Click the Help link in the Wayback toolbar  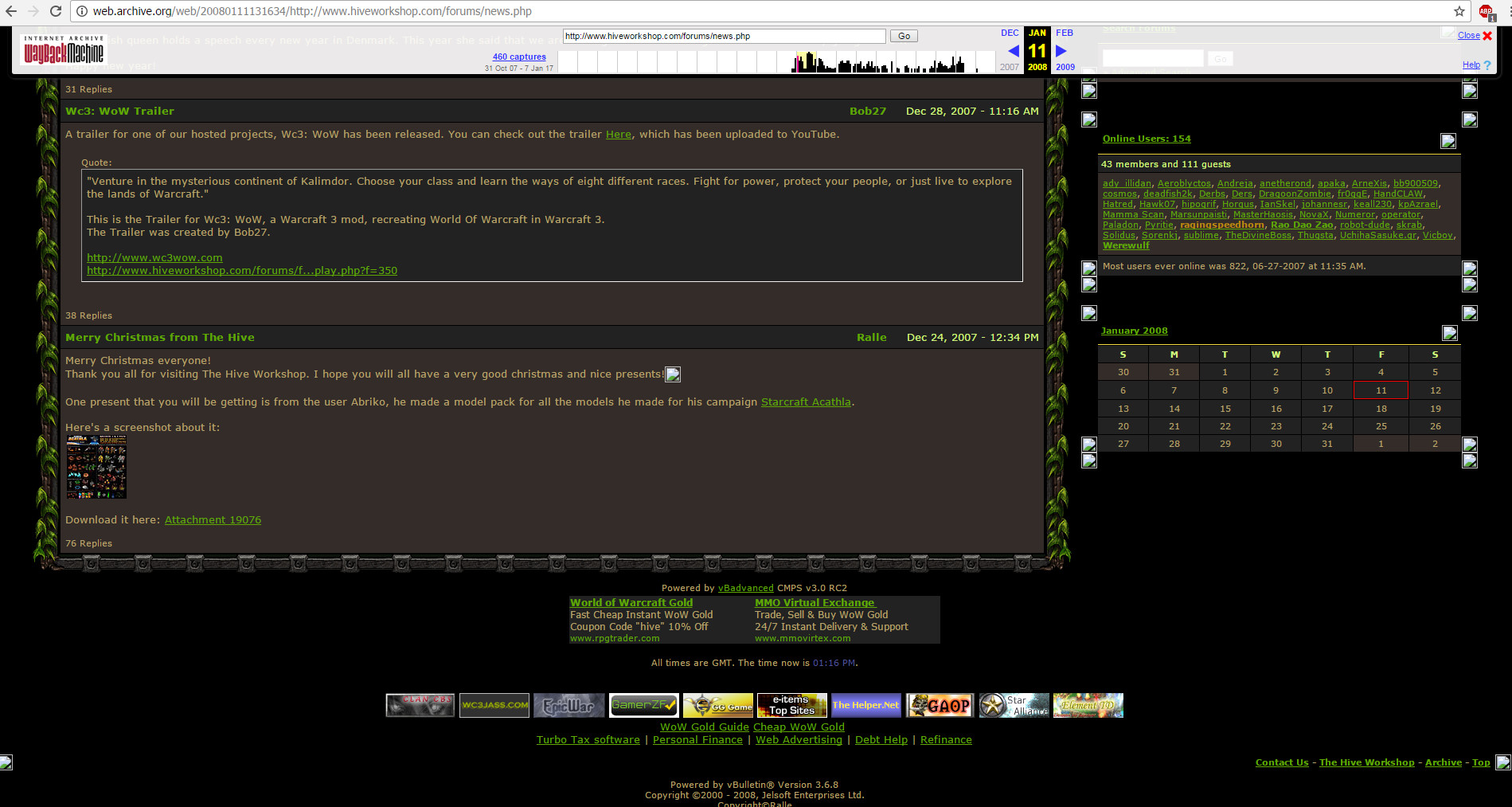1471,65
